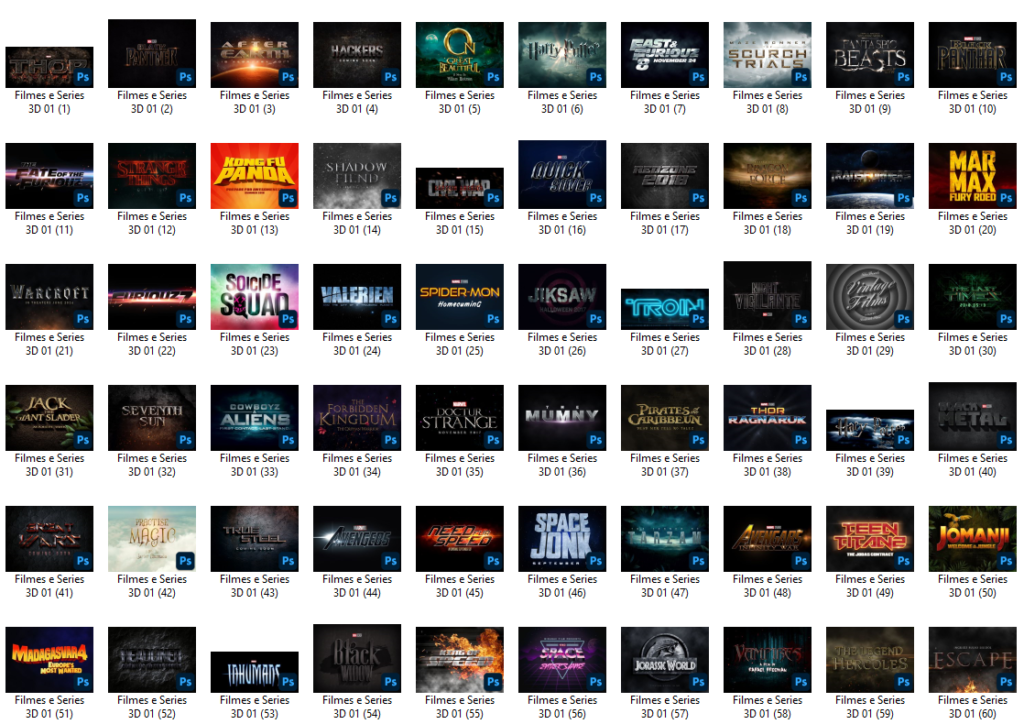Choose the Jomanji thumbnail
1024x724 pixels.
pos(972,539)
